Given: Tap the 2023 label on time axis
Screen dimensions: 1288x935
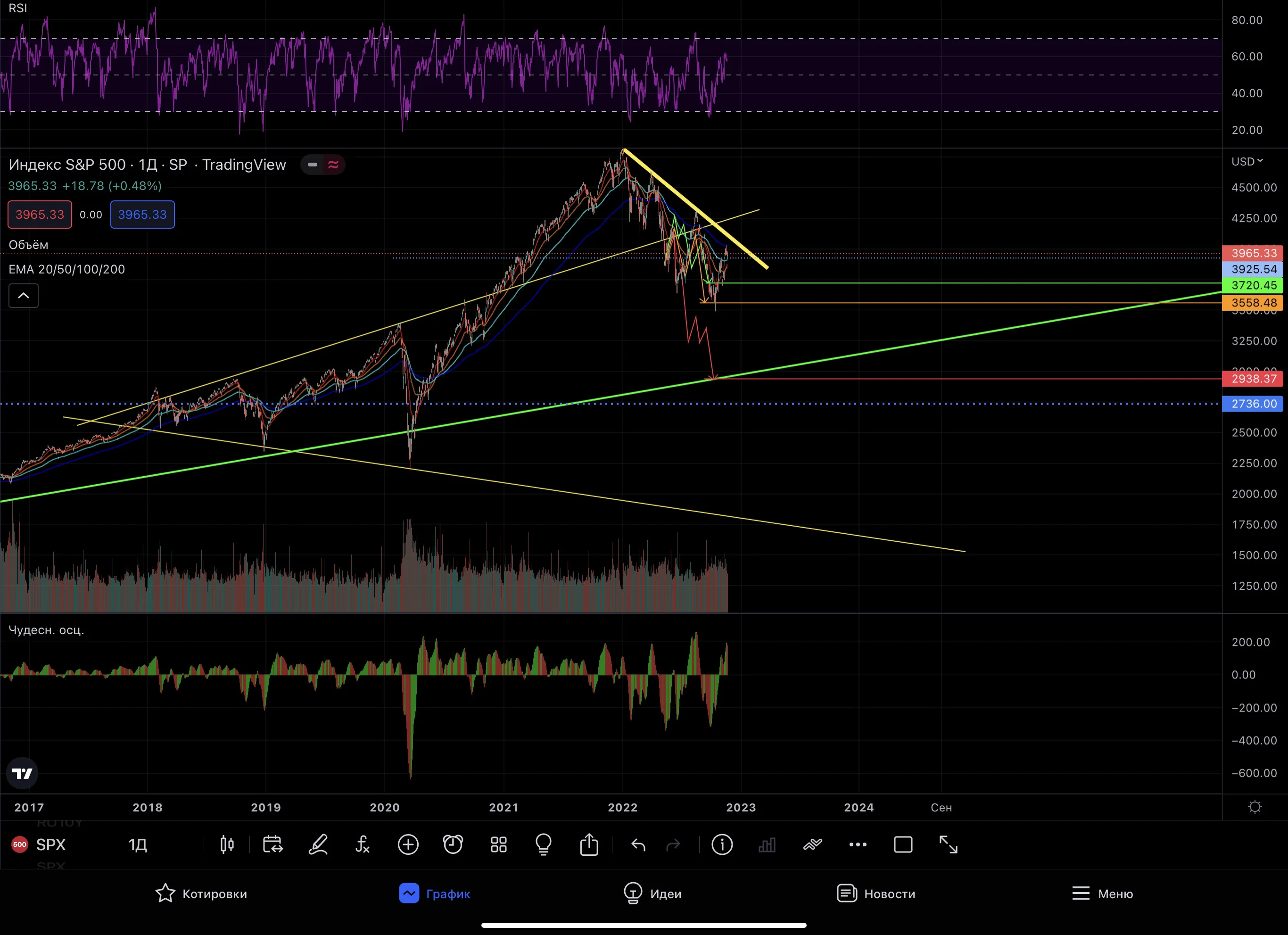Looking at the screenshot, I should point(741,808).
